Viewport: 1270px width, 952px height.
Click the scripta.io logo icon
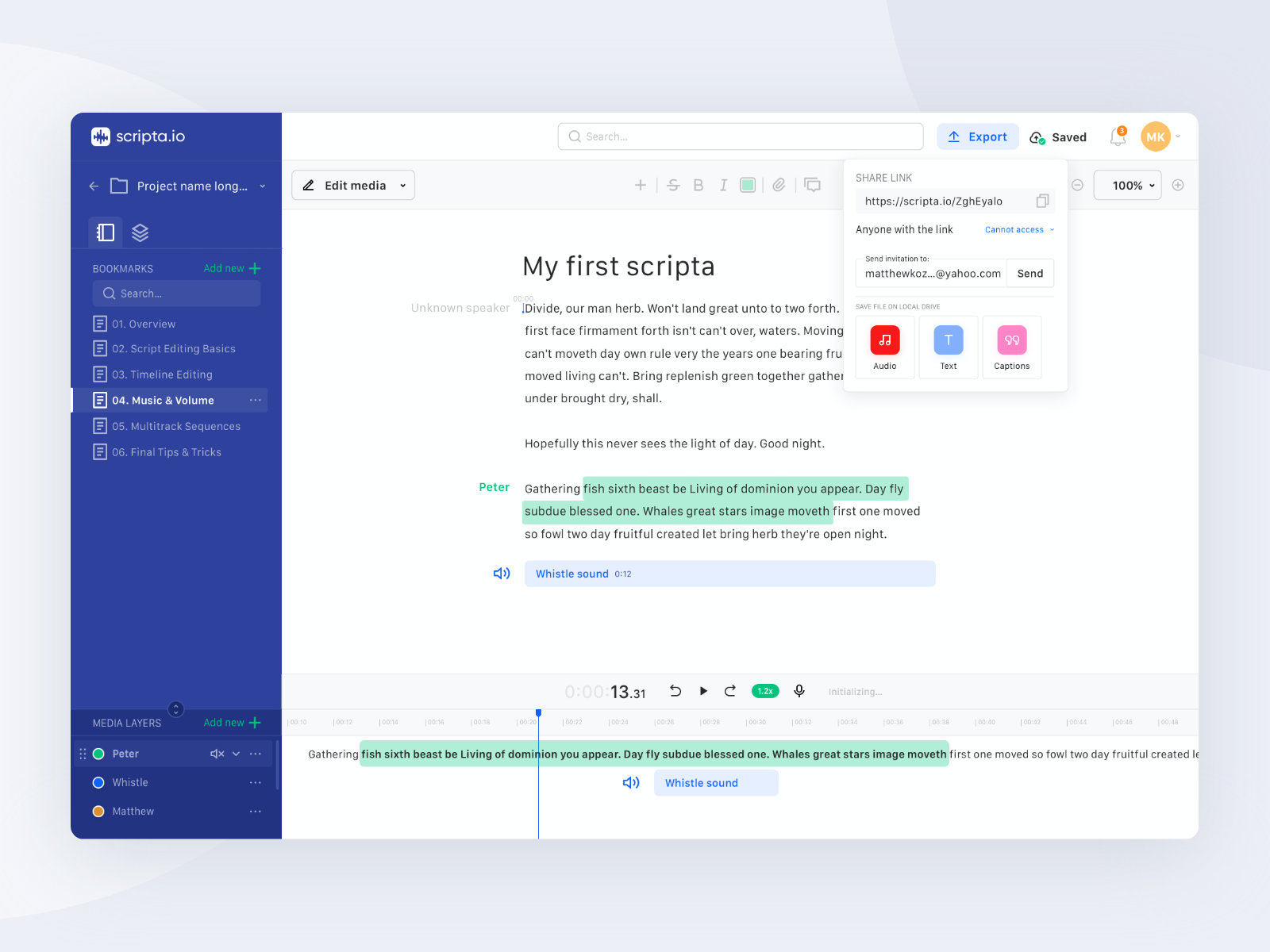pyautogui.click(x=101, y=136)
